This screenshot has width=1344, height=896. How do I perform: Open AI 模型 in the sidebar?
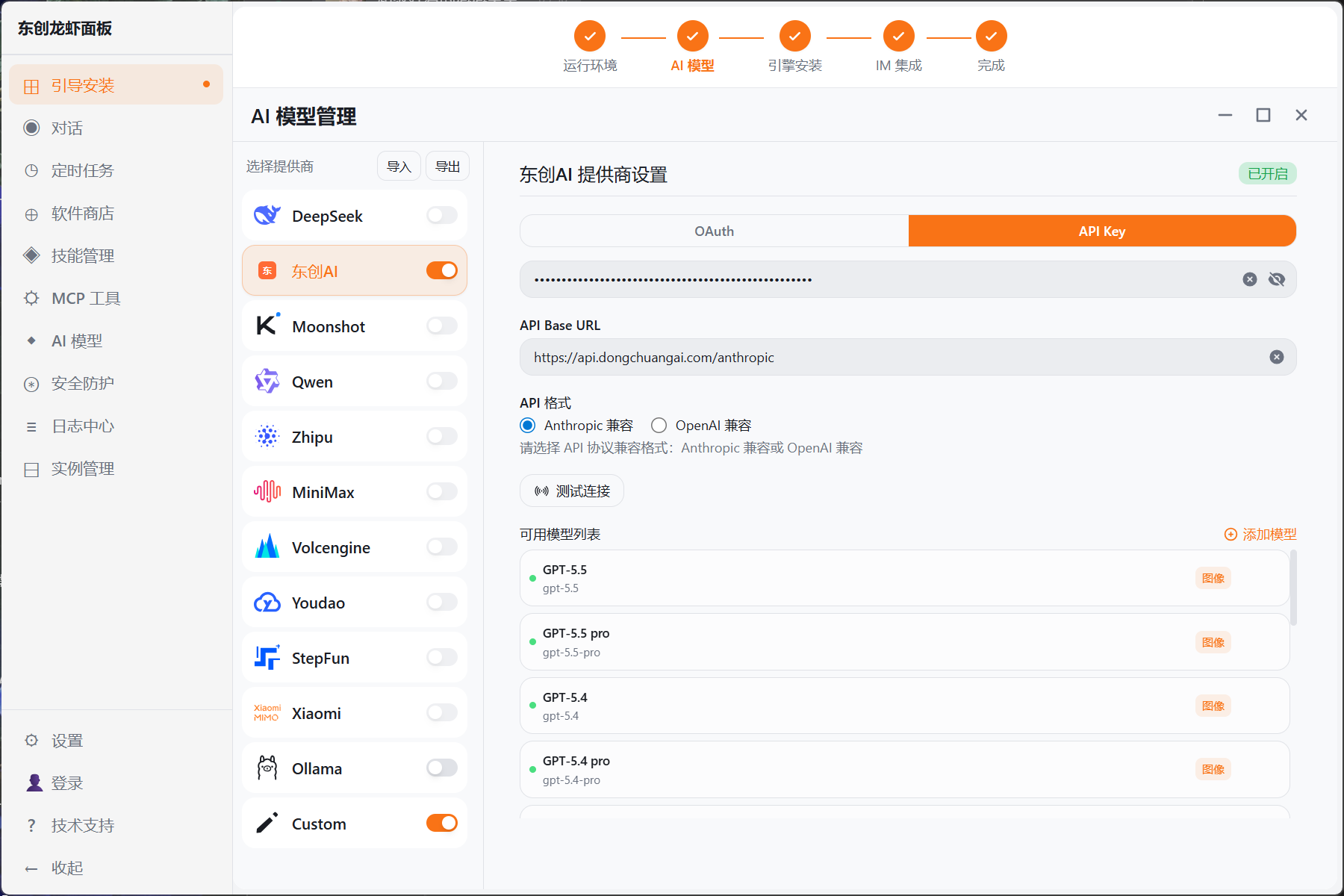(x=116, y=340)
